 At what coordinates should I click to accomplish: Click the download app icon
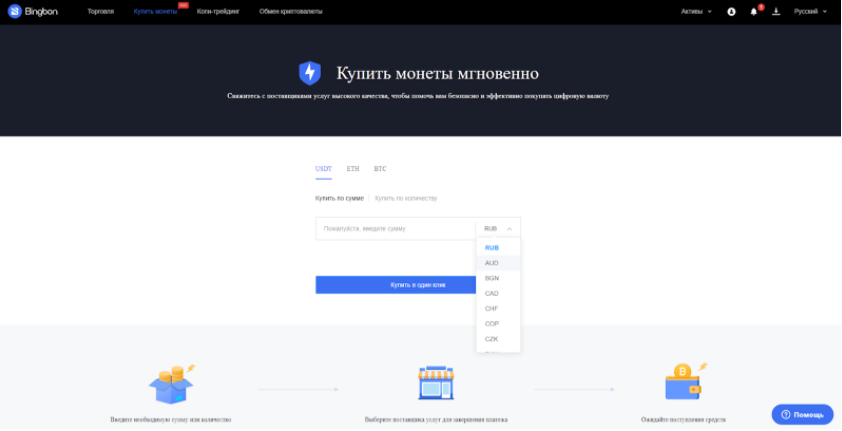[776, 12]
